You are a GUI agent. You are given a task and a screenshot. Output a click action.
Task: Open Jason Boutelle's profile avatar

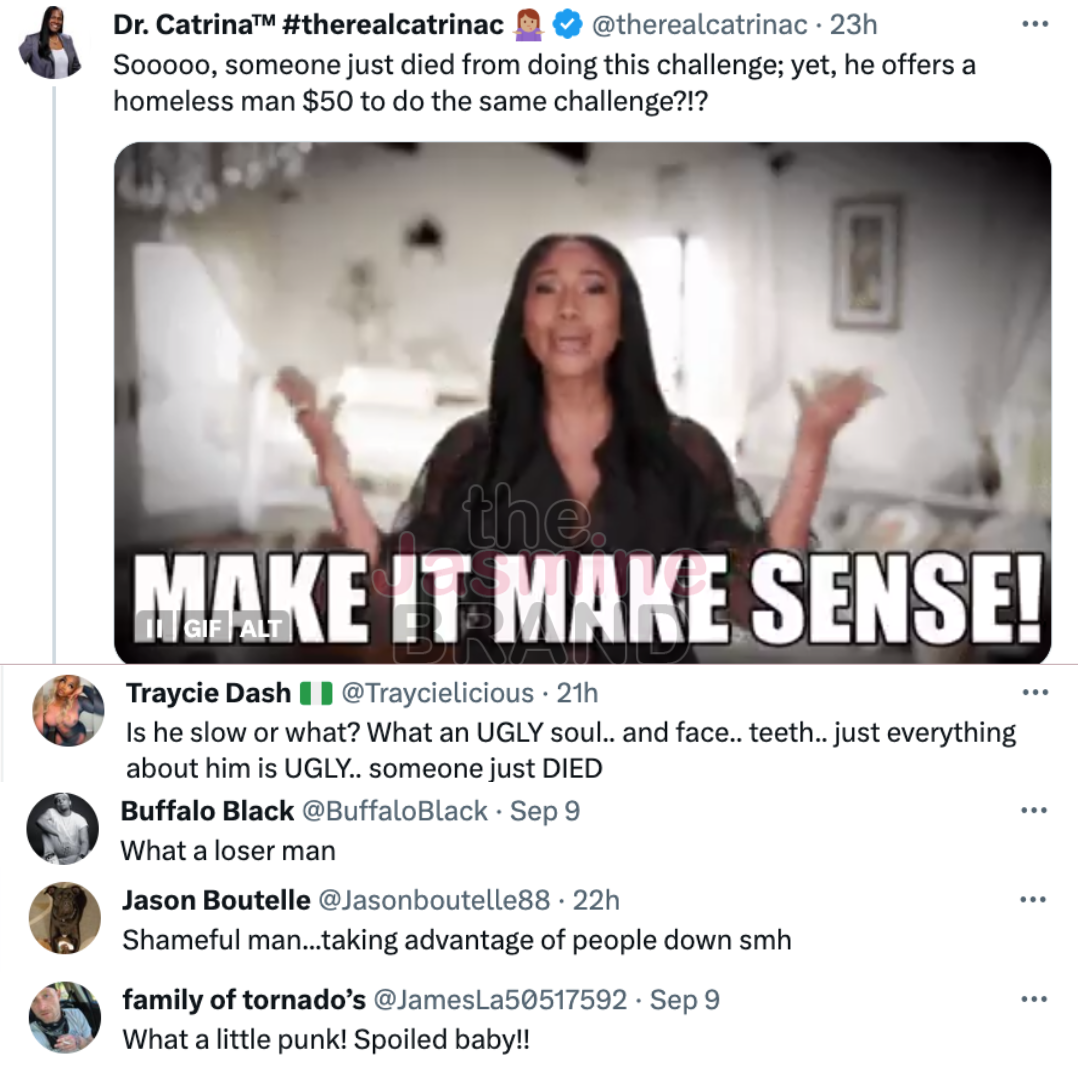[x=65, y=918]
